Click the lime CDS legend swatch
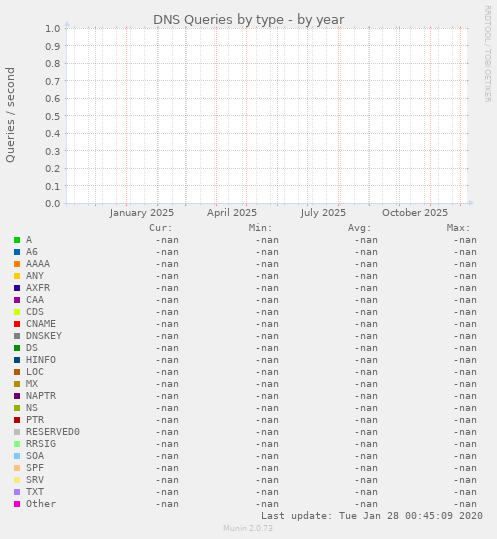The height and width of the screenshot is (539, 497). pos(17,312)
